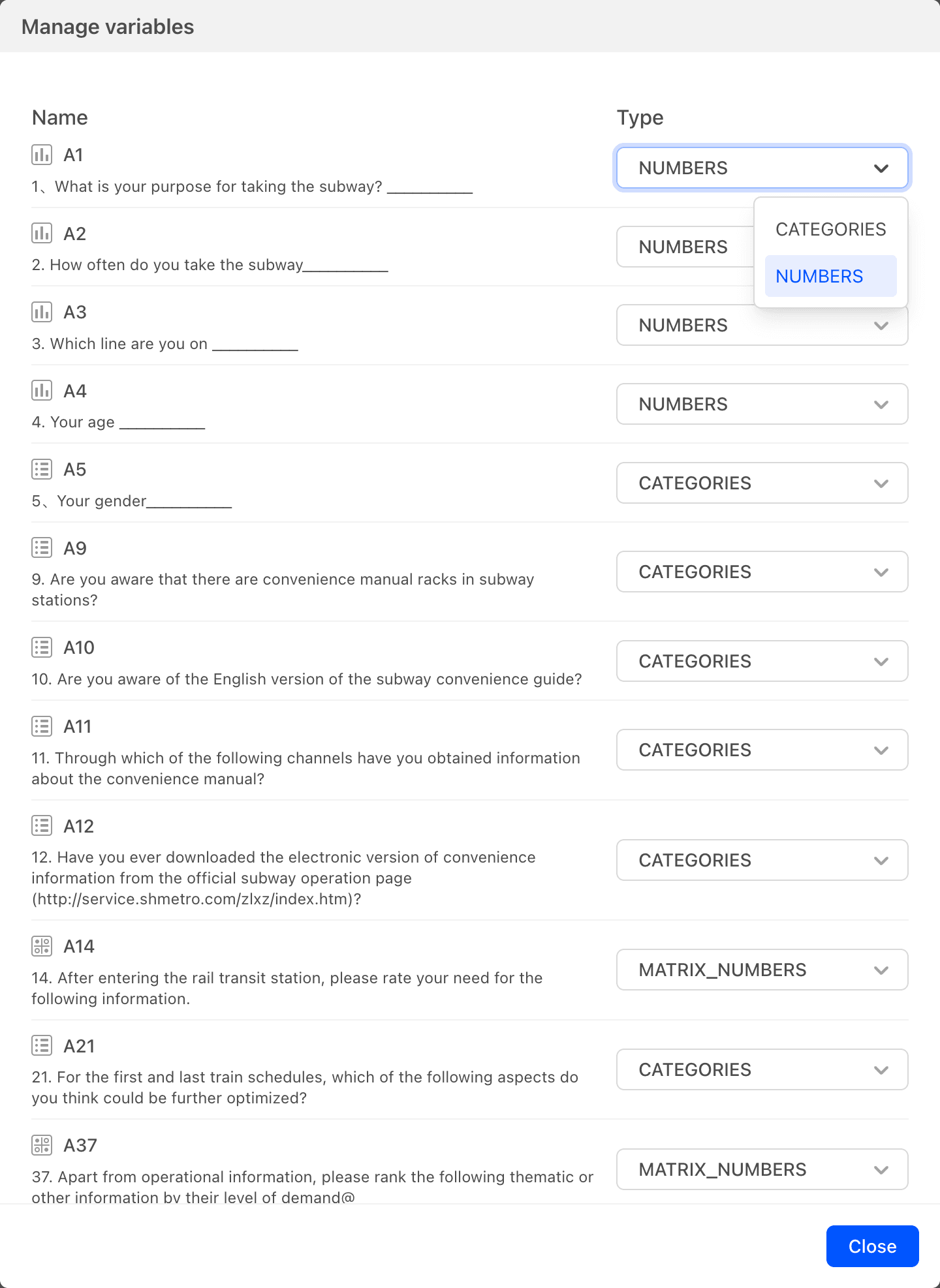Screen dimensions: 940x1288
Task: Choose CATEGORIES in the open type menu
Action: pyautogui.click(x=830, y=229)
